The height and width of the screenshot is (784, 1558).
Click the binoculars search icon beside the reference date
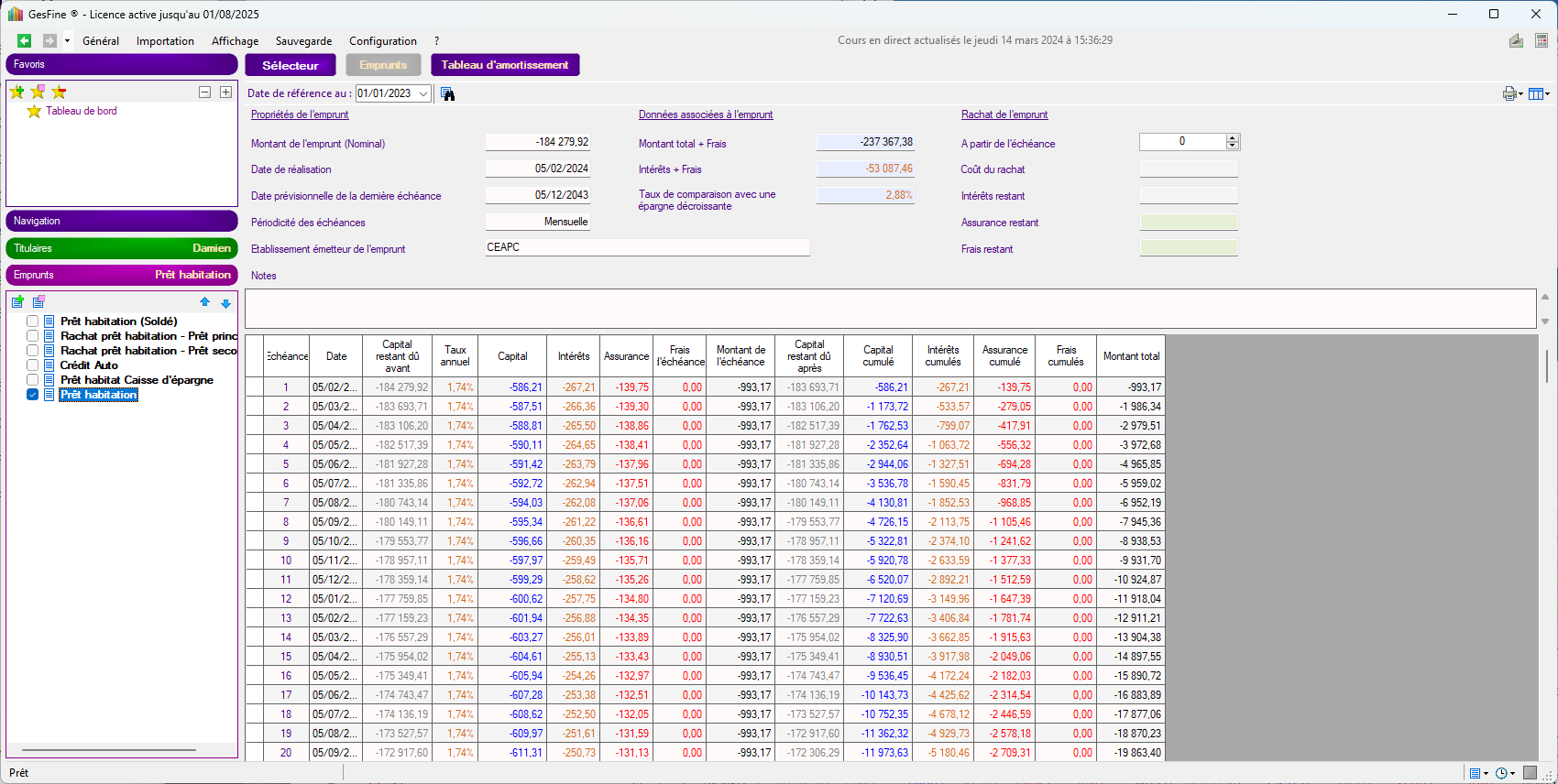(447, 93)
